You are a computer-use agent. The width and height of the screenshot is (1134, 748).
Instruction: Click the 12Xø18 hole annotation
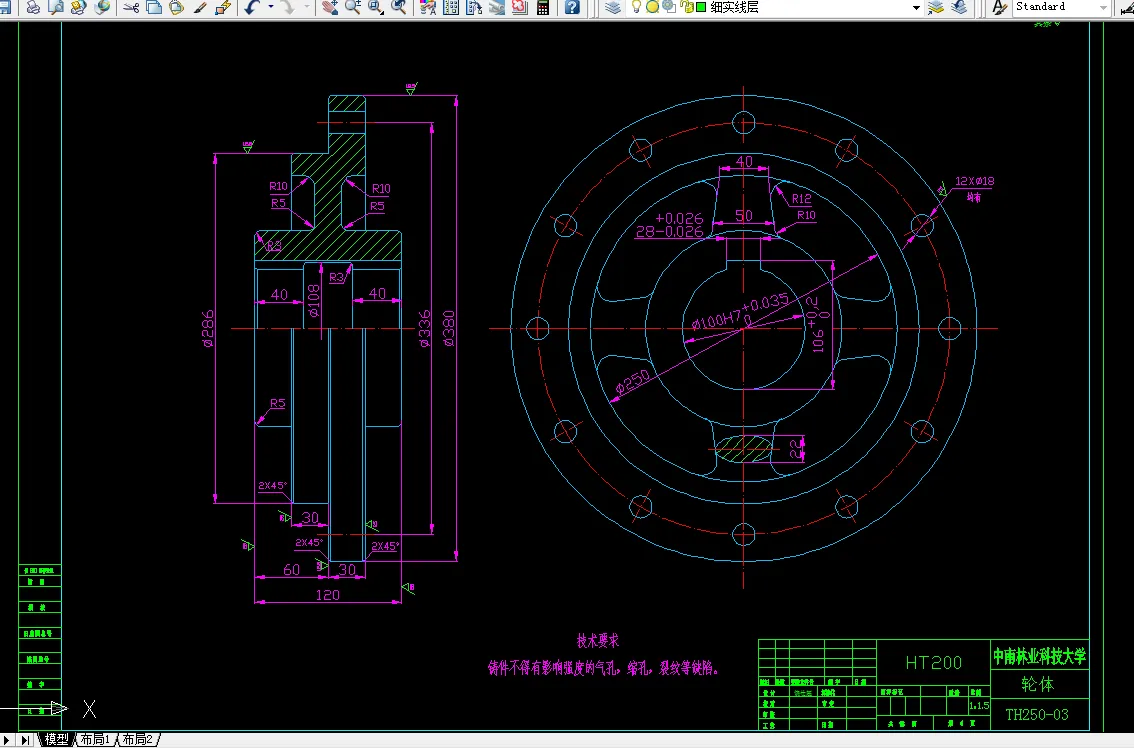click(974, 181)
